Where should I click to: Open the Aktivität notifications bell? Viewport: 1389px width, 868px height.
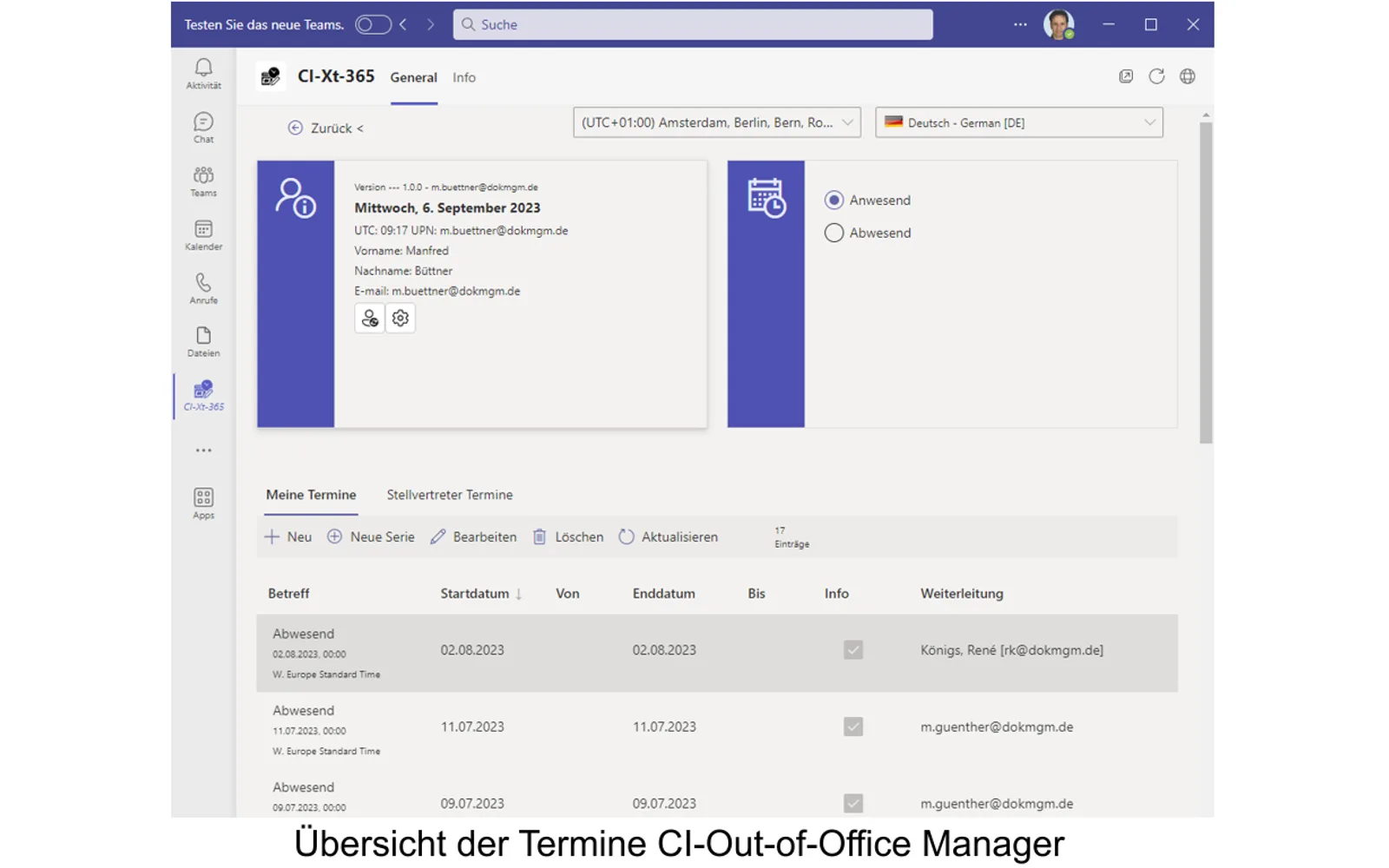tap(203, 73)
